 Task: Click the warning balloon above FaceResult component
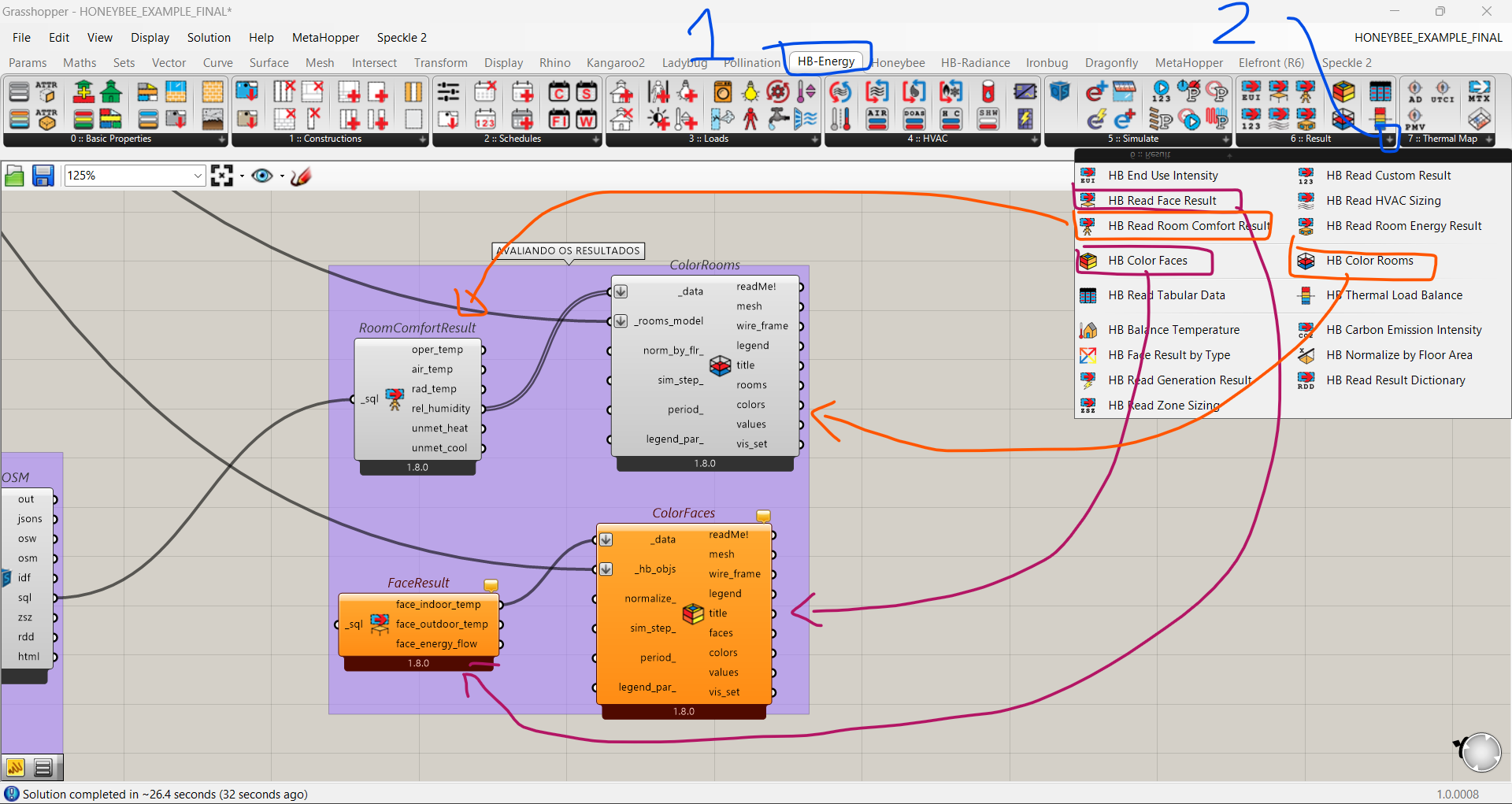click(491, 586)
